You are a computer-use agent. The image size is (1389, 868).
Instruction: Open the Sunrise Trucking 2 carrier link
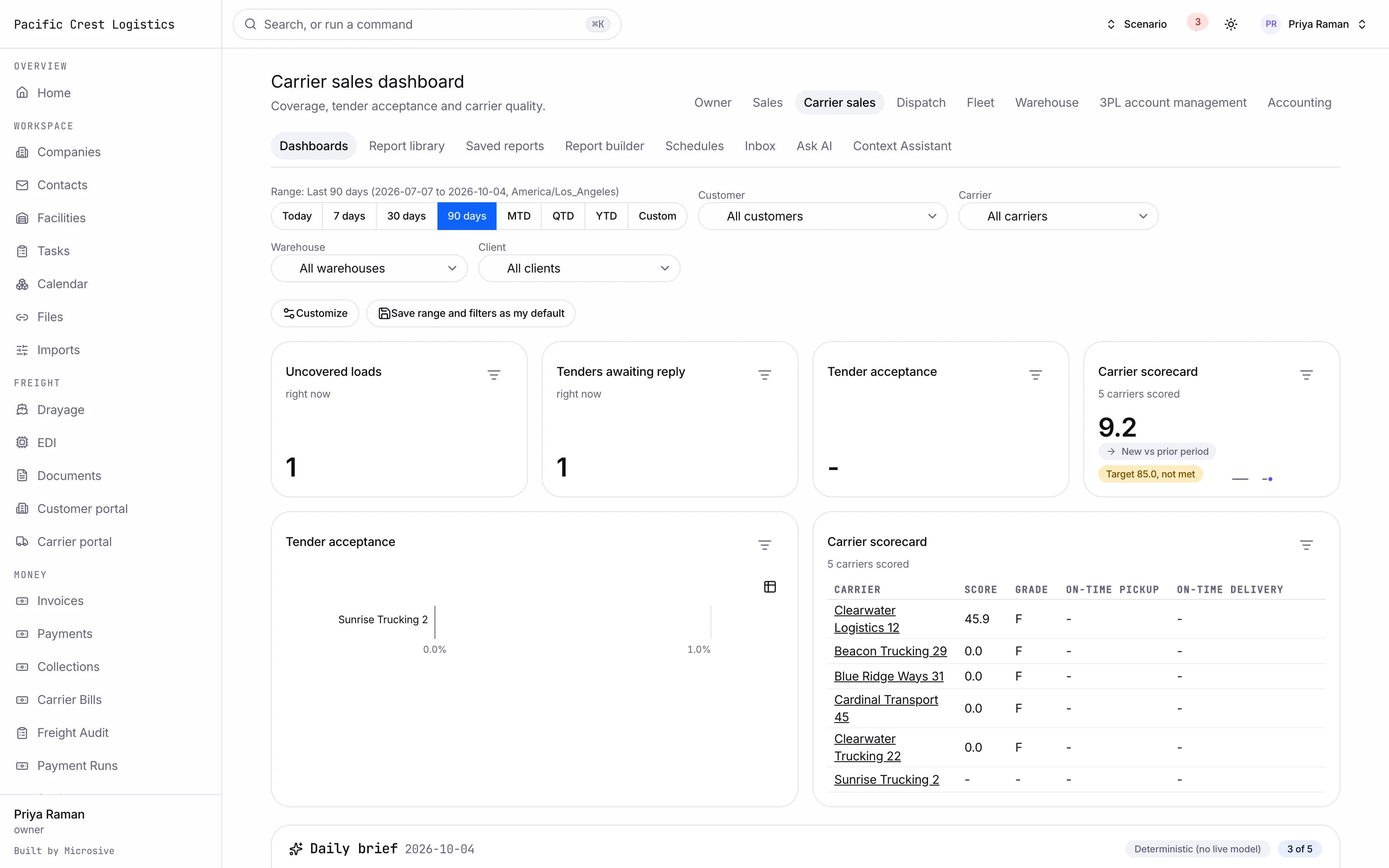pos(886,779)
